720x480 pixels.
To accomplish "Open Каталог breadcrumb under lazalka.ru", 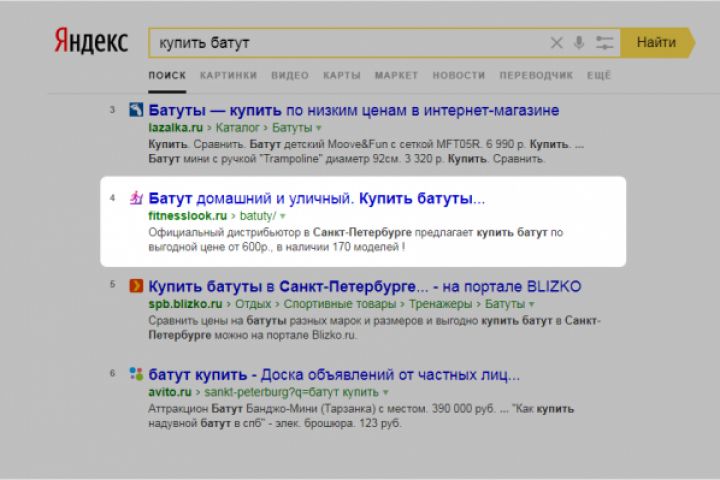I will [237, 127].
